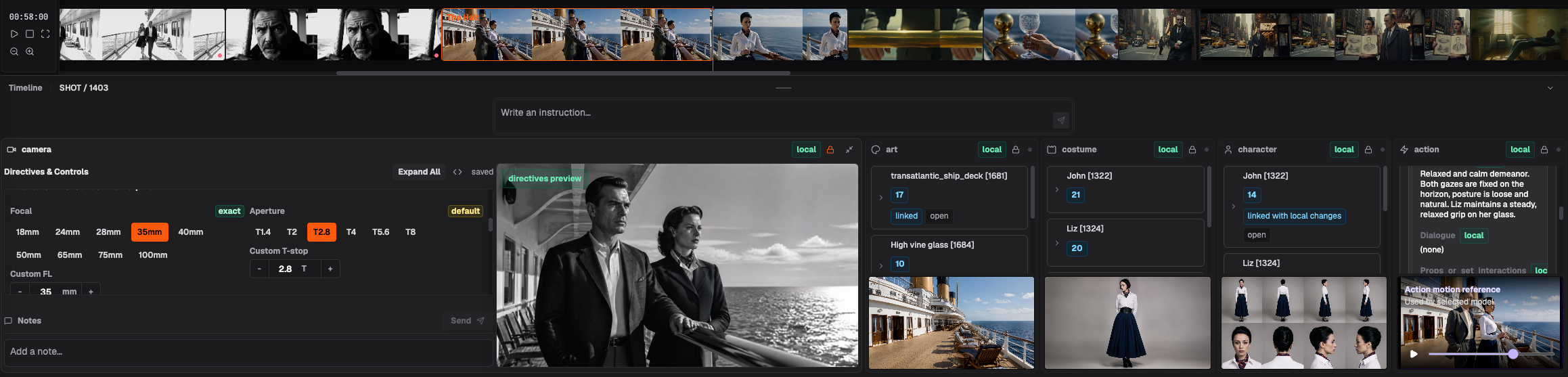This screenshot has height=377, width=1568.
Task: Toggle the lock in the character panel header
Action: [x=1368, y=150]
